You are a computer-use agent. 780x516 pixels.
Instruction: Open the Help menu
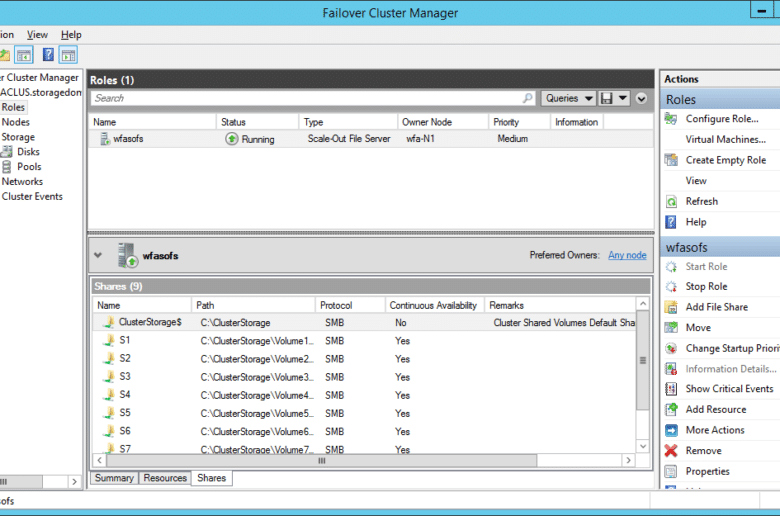[71, 34]
